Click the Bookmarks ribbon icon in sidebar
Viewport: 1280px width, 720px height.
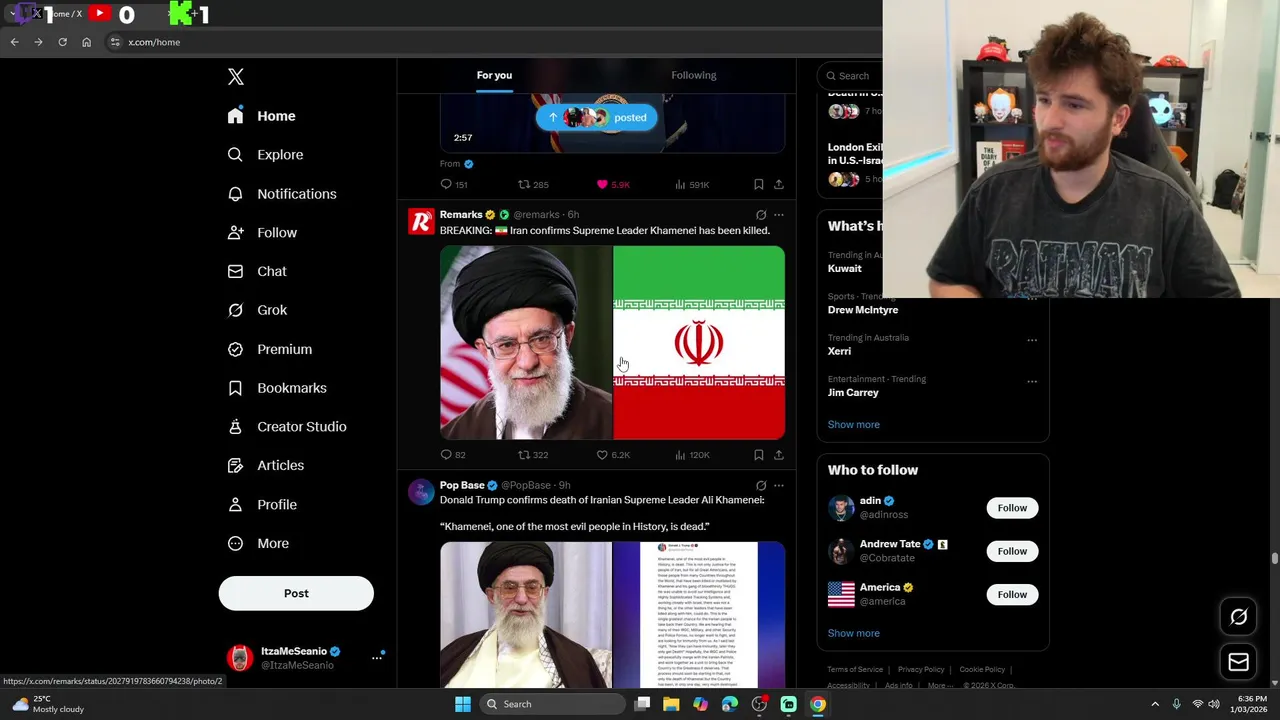(x=235, y=388)
